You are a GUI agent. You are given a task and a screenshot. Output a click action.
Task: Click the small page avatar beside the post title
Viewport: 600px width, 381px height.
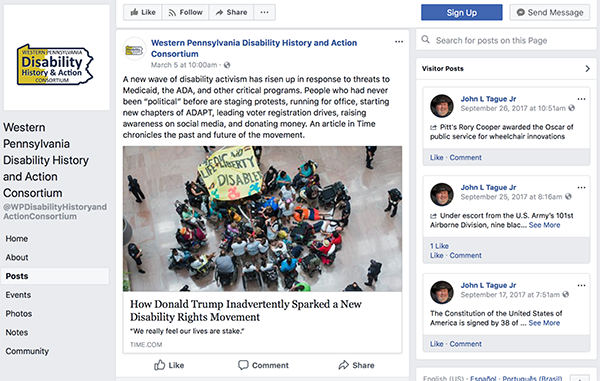[x=134, y=49]
